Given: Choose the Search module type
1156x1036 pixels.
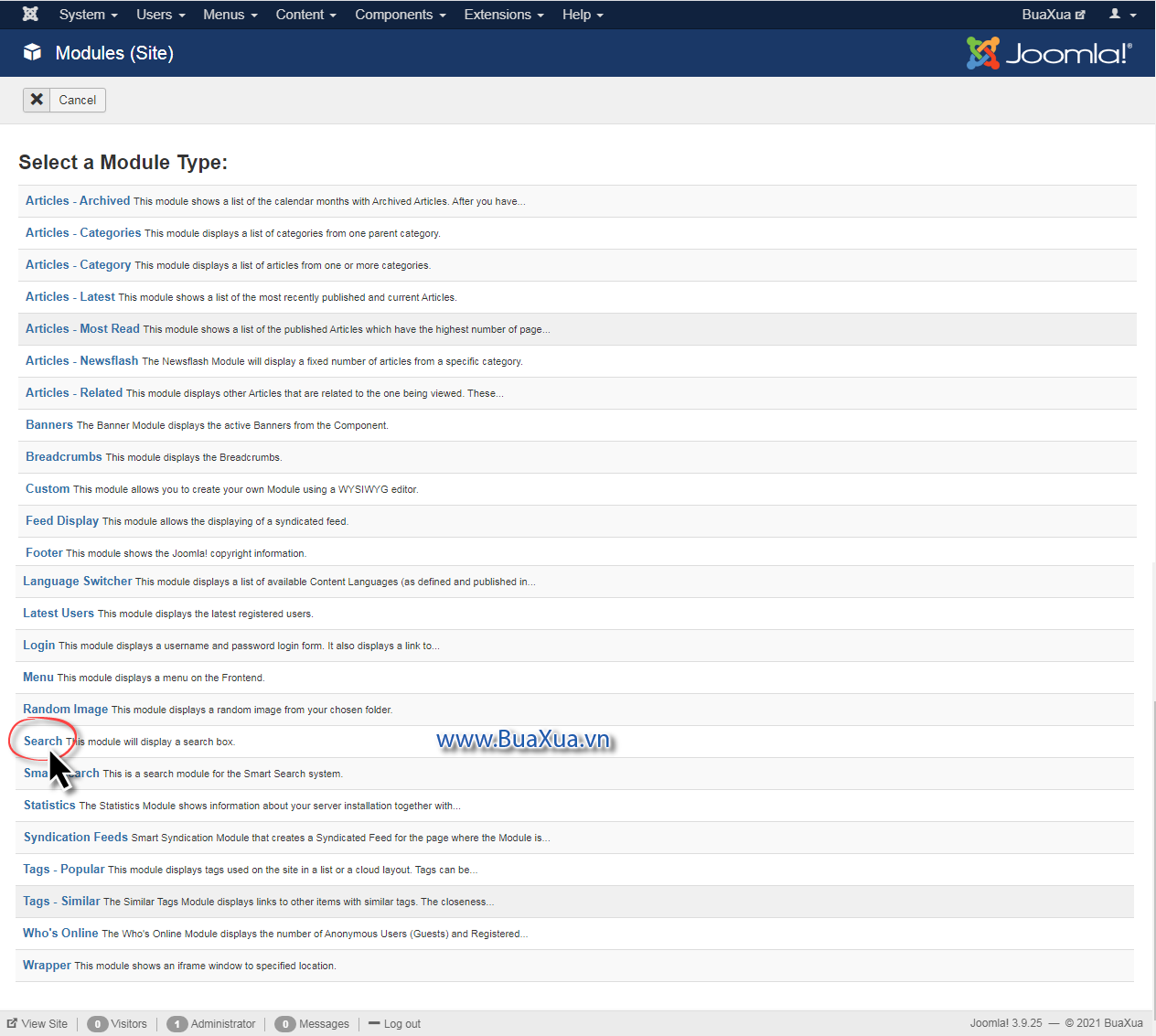Looking at the screenshot, I should tap(43, 741).
